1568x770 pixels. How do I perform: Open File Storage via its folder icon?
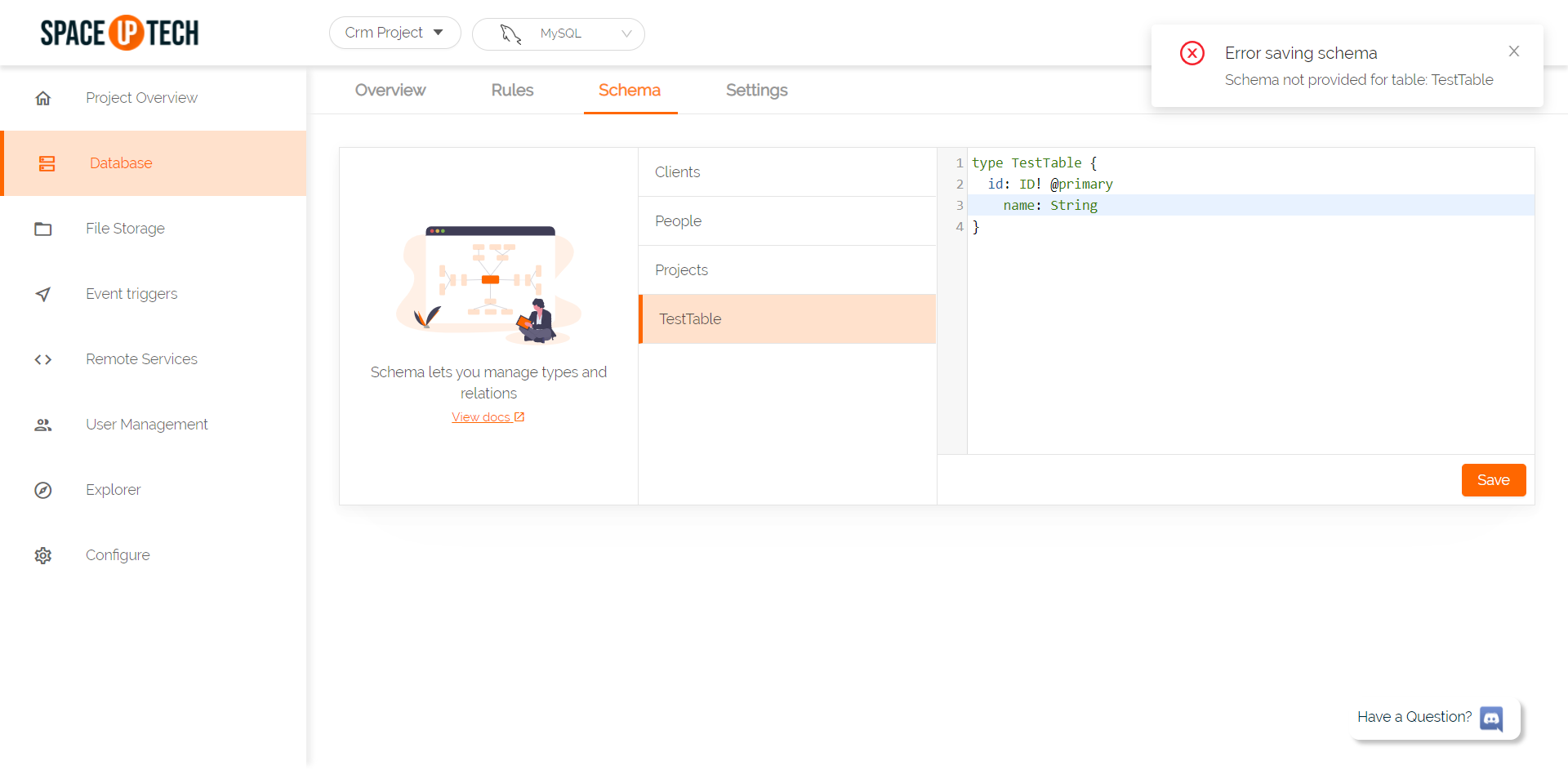(43, 229)
